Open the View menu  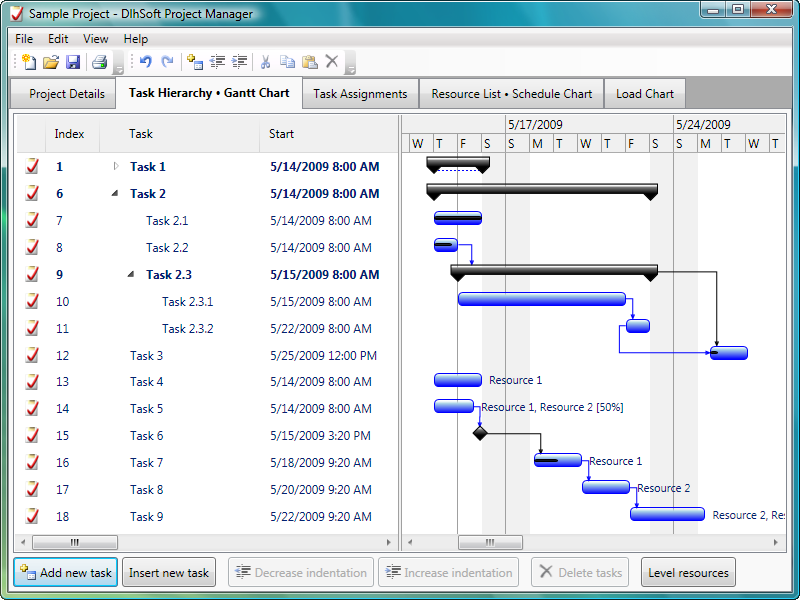[96, 39]
